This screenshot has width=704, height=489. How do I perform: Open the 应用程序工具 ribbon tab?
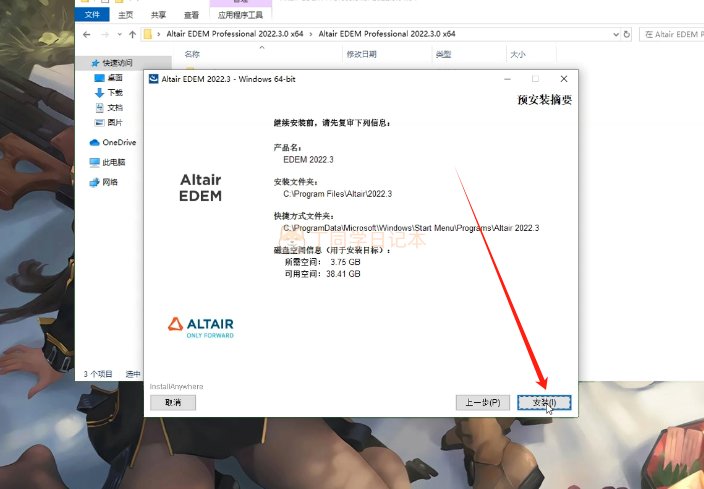pyautogui.click(x=240, y=15)
